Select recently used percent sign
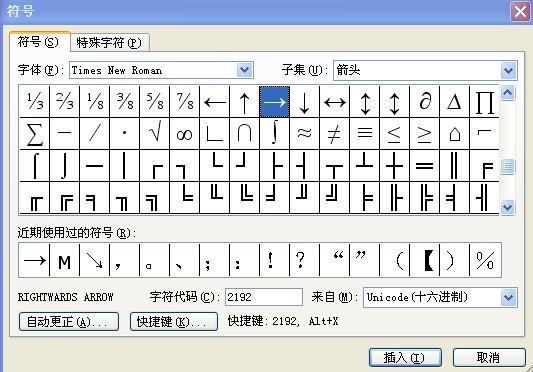 (485, 260)
